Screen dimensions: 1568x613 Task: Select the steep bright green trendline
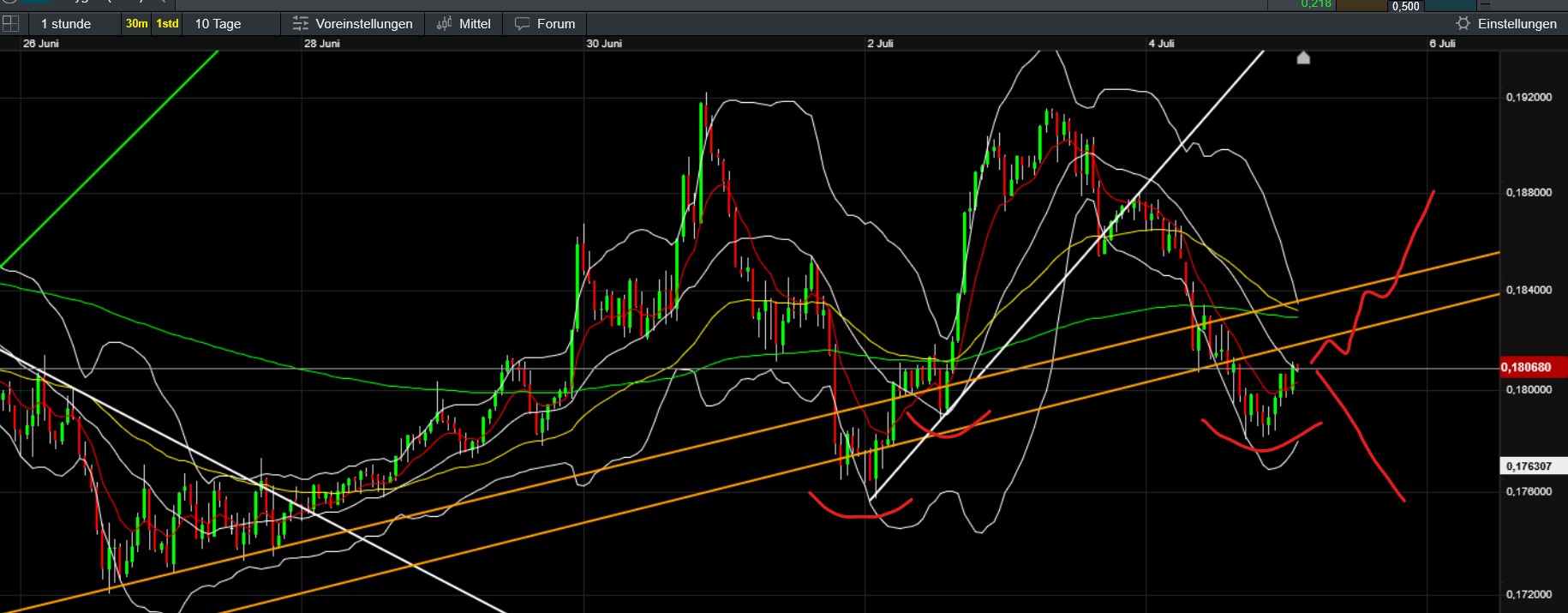point(110,159)
